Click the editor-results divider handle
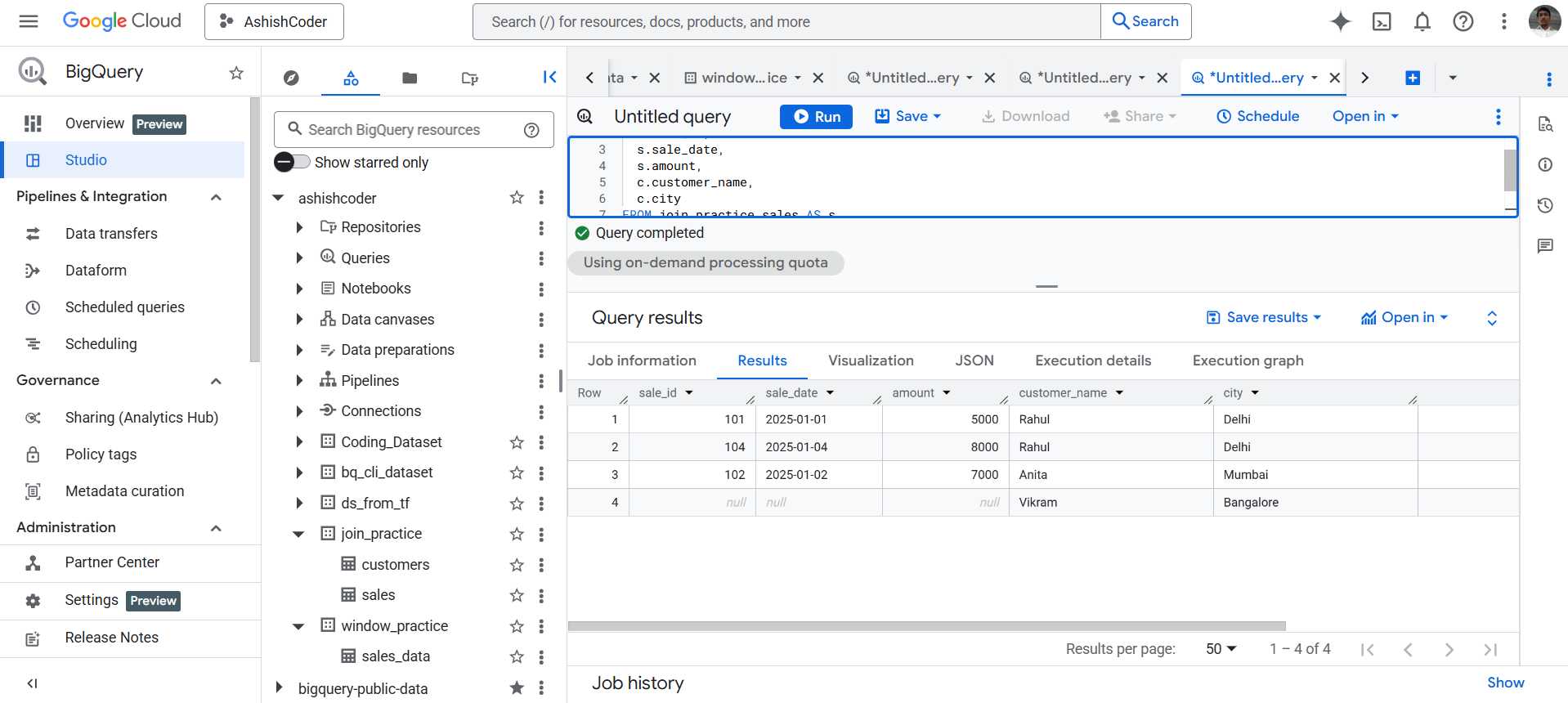The image size is (1568, 703). click(x=1046, y=287)
